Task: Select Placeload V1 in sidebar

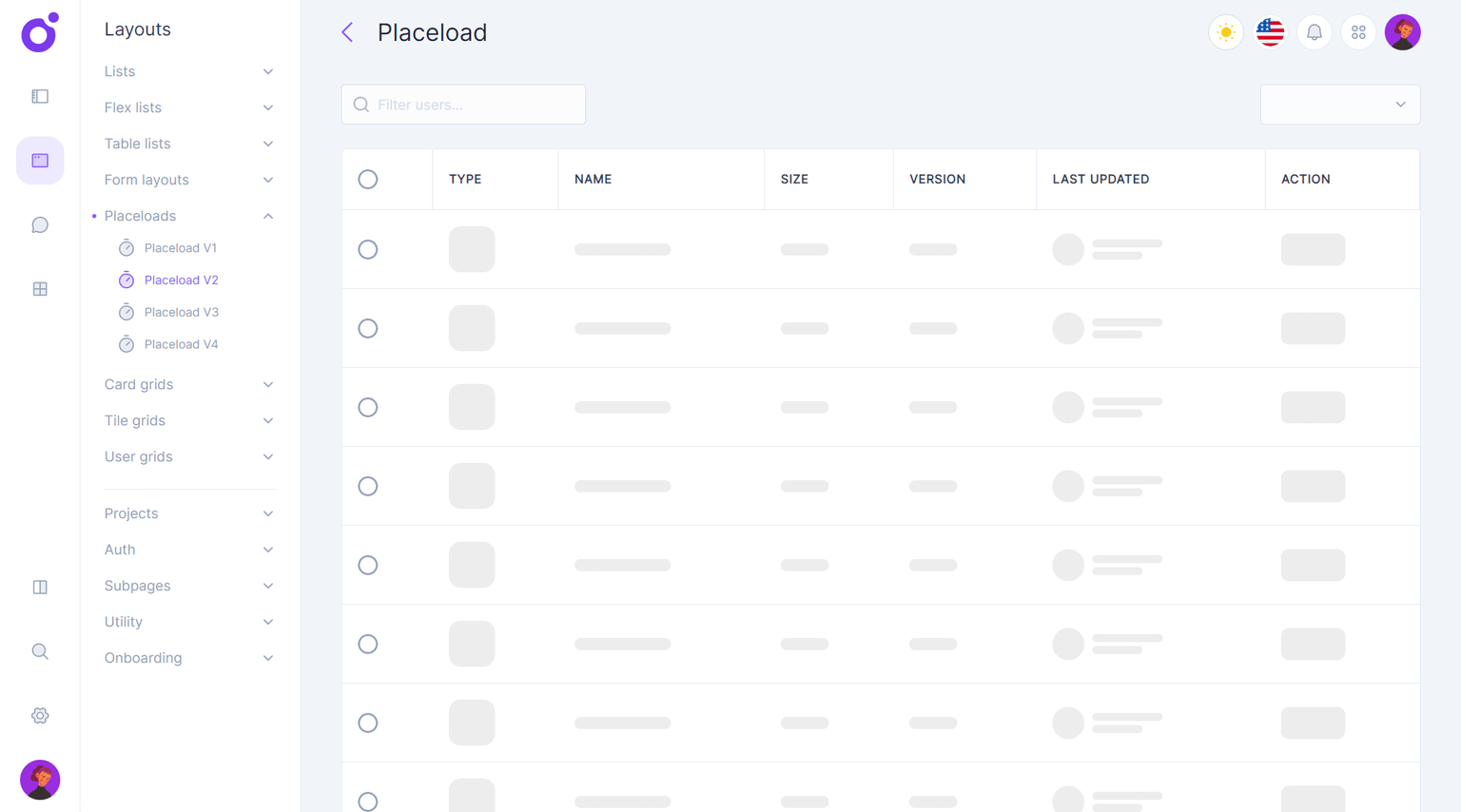Action: (x=180, y=248)
